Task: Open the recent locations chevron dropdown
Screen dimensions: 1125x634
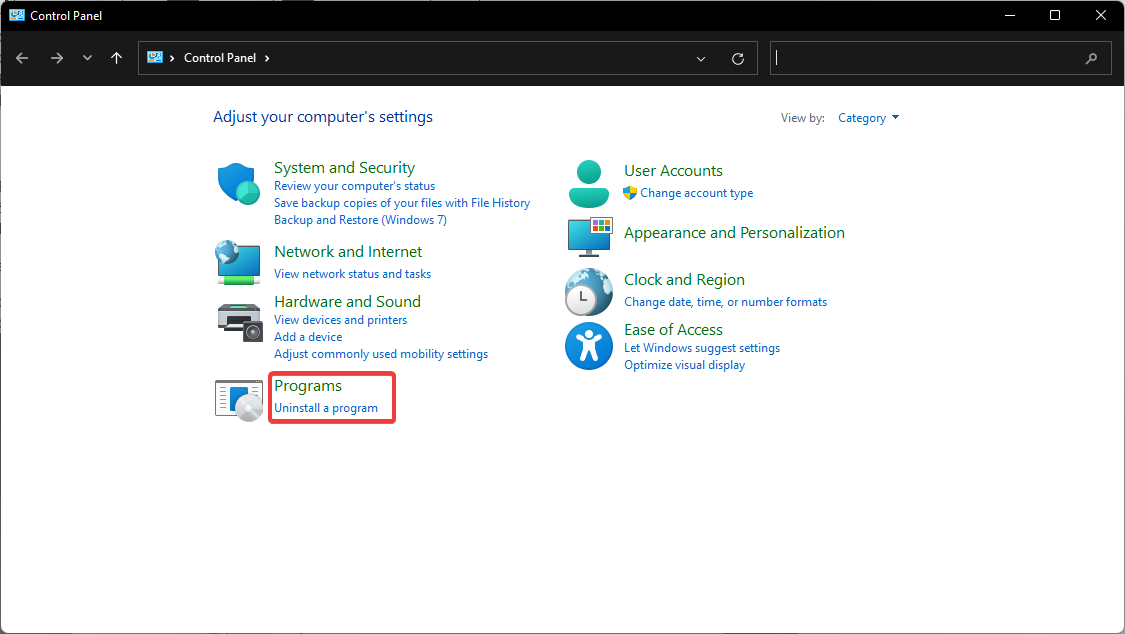Action: (87, 57)
